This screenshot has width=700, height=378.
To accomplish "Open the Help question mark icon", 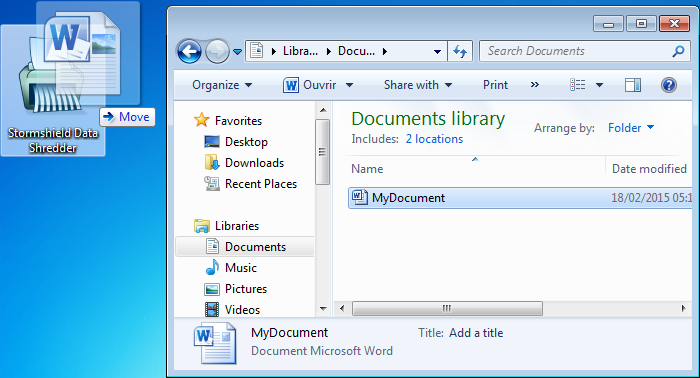I will coord(668,85).
